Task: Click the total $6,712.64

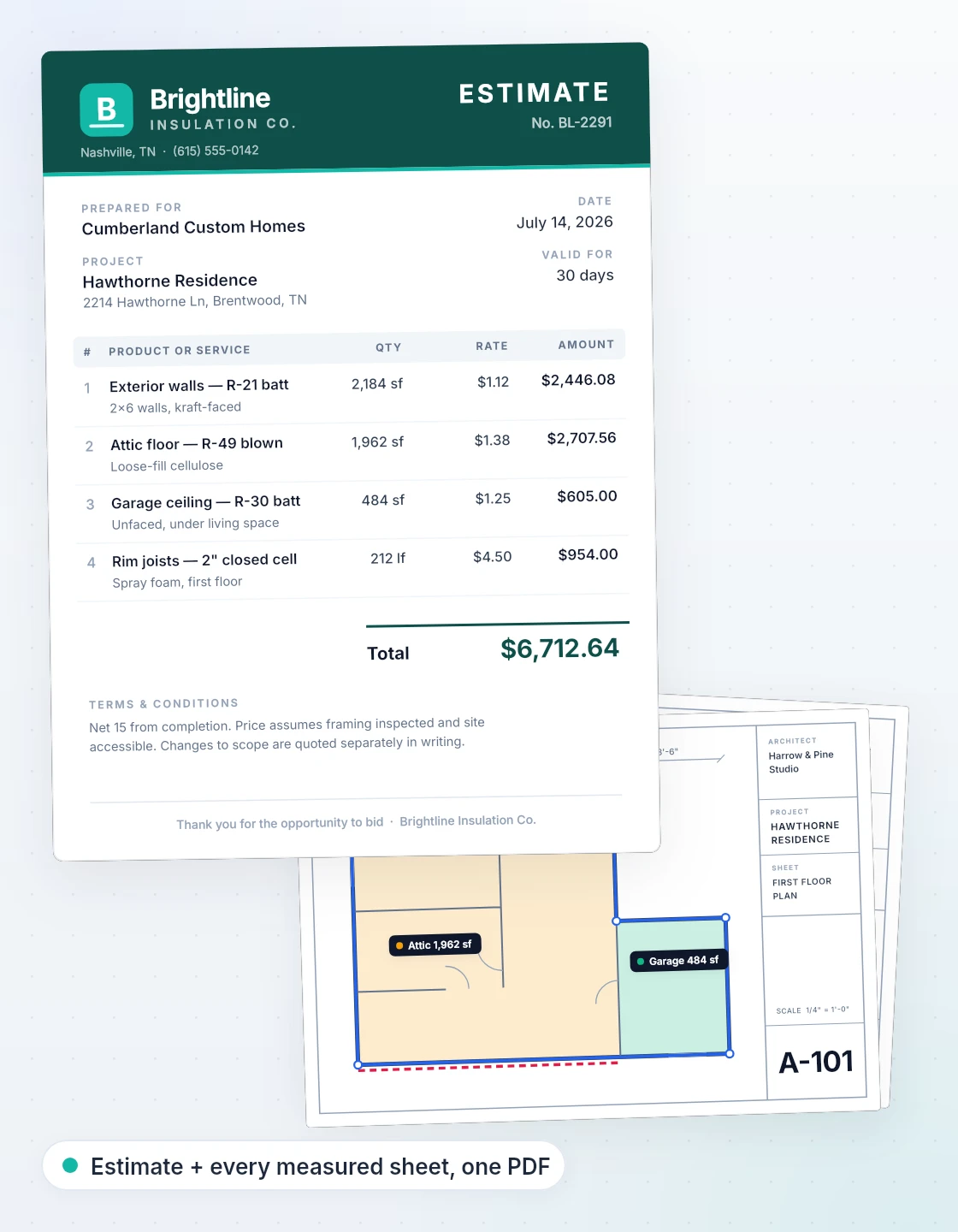Action: (559, 649)
